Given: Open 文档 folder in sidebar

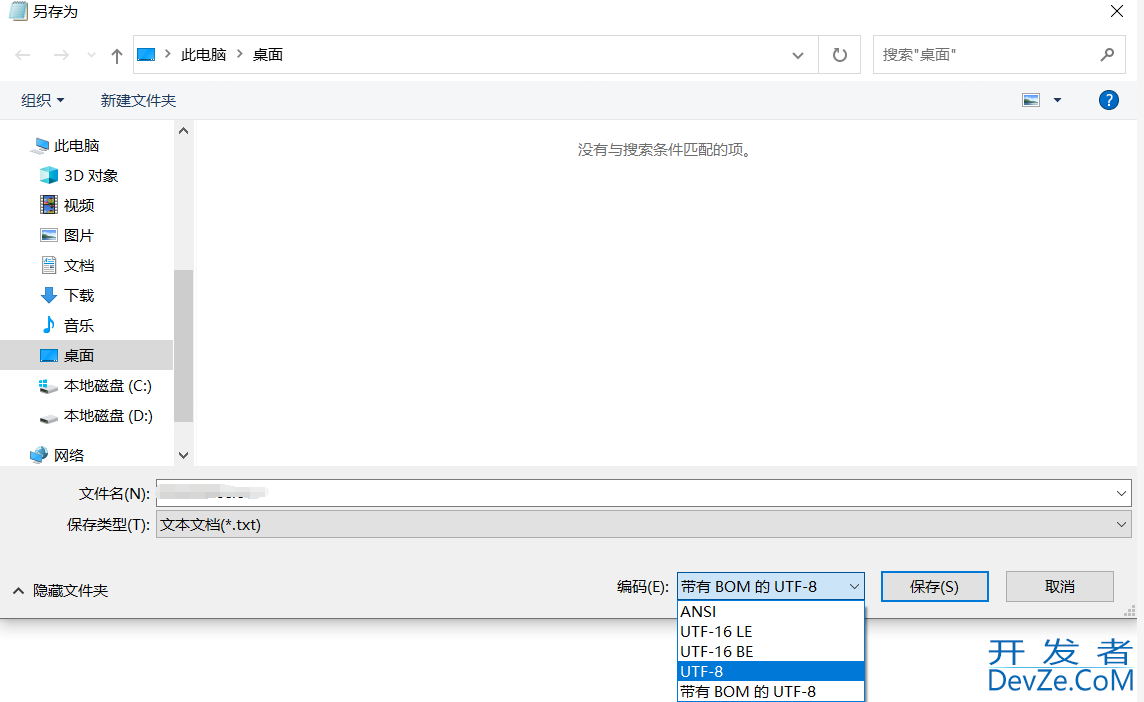Looking at the screenshot, I should click(x=79, y=266).
